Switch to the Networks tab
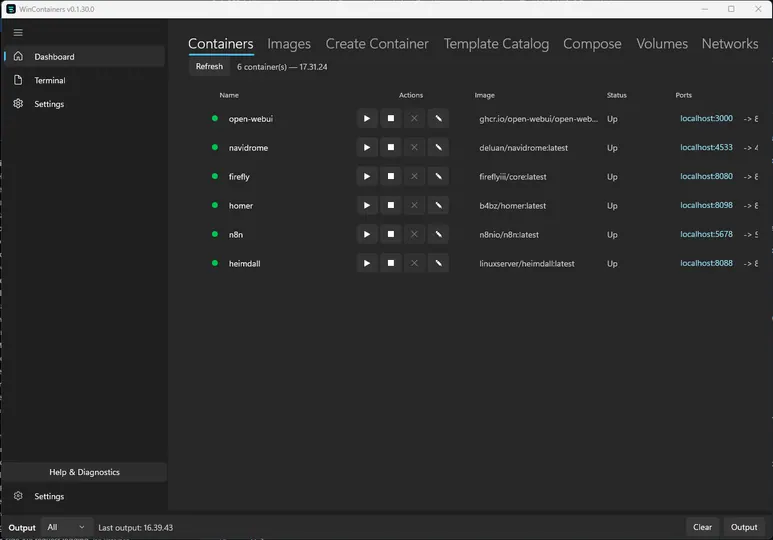 pyautogui.click(x=730, y=44)
